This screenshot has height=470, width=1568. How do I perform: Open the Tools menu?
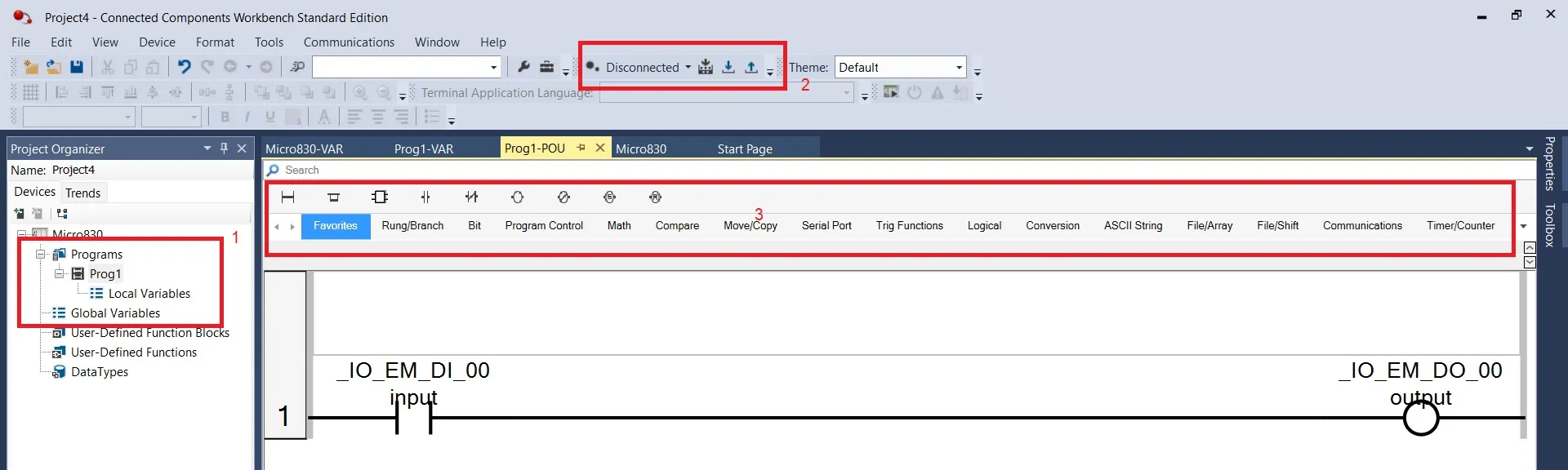click(269, 42)
